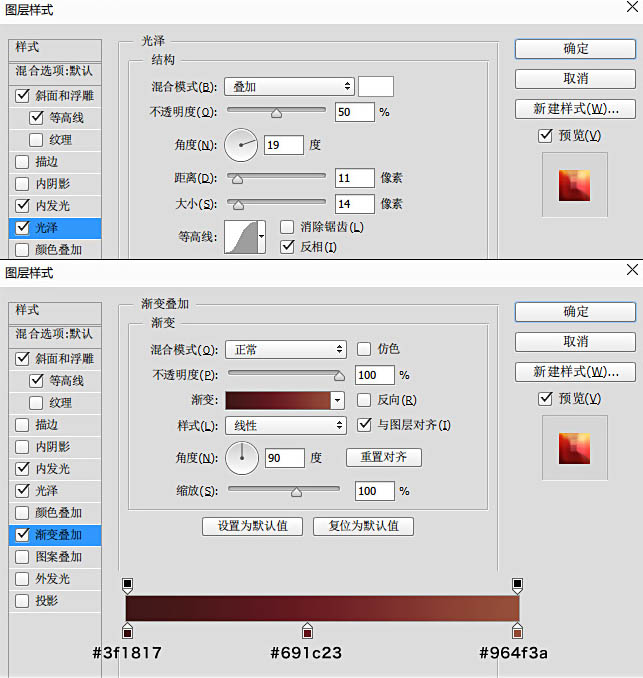Viewport: 643px width, 678px height.
Task: Click 新建样式(W)... in the 光泽 dialog
Action: coord(575,109)
